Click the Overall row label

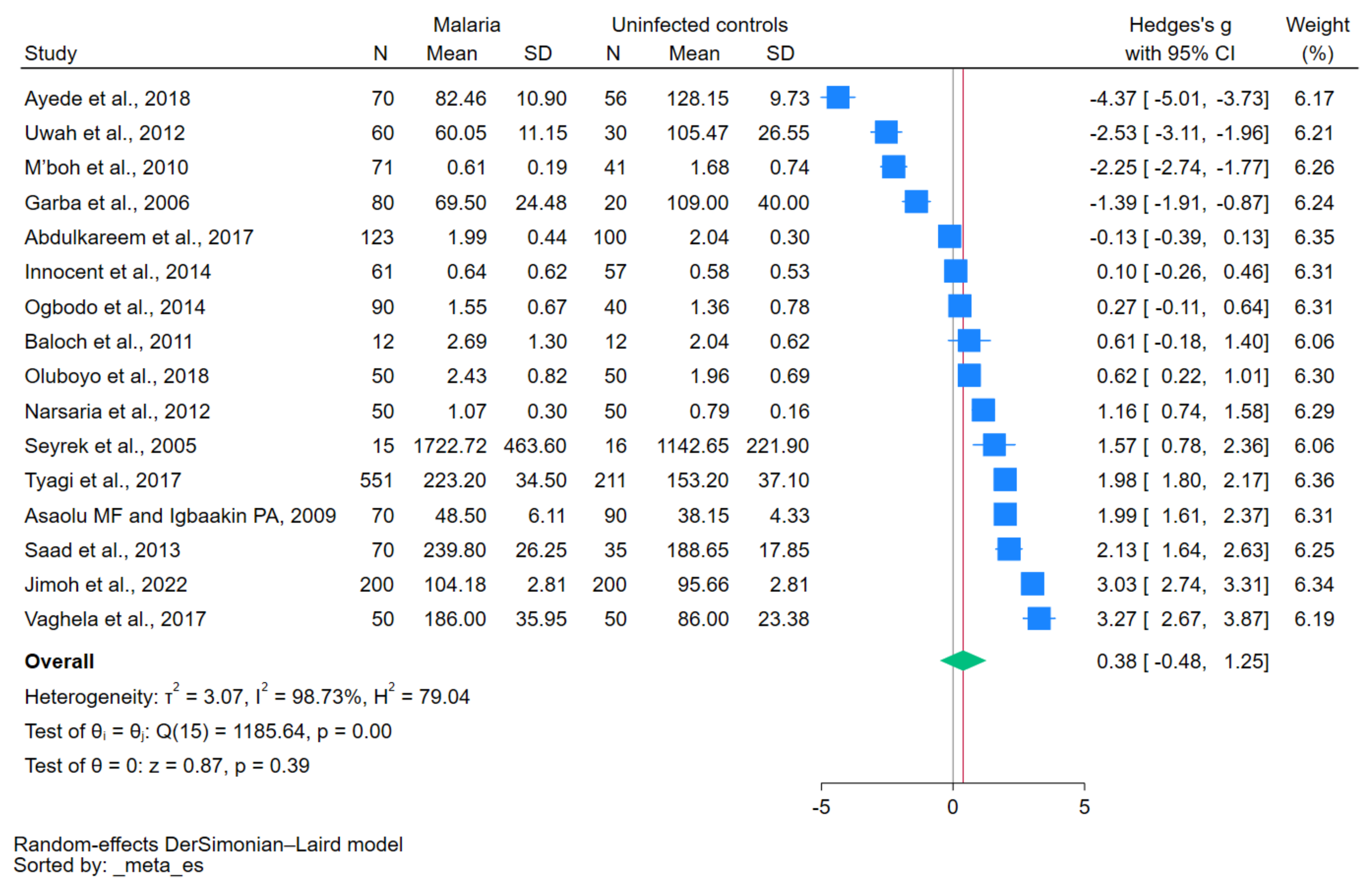pos(59,661)
